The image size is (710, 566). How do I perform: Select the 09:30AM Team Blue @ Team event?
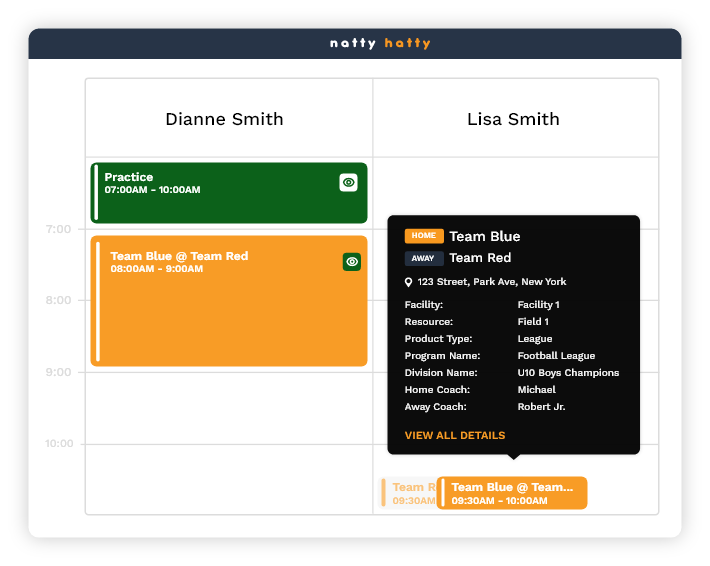coord(512,493)
